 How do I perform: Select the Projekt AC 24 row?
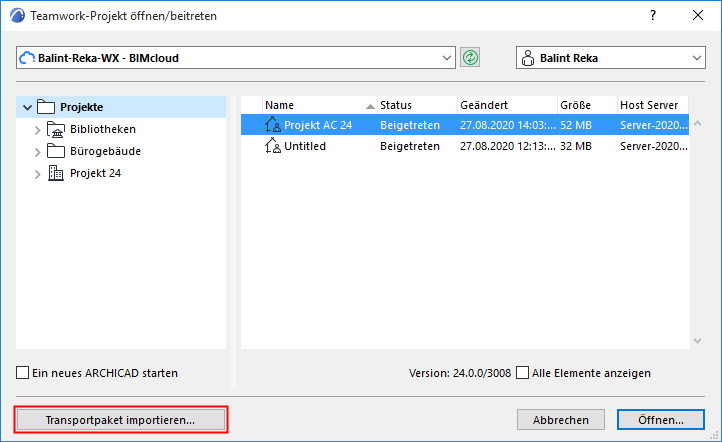pos(465,125)
